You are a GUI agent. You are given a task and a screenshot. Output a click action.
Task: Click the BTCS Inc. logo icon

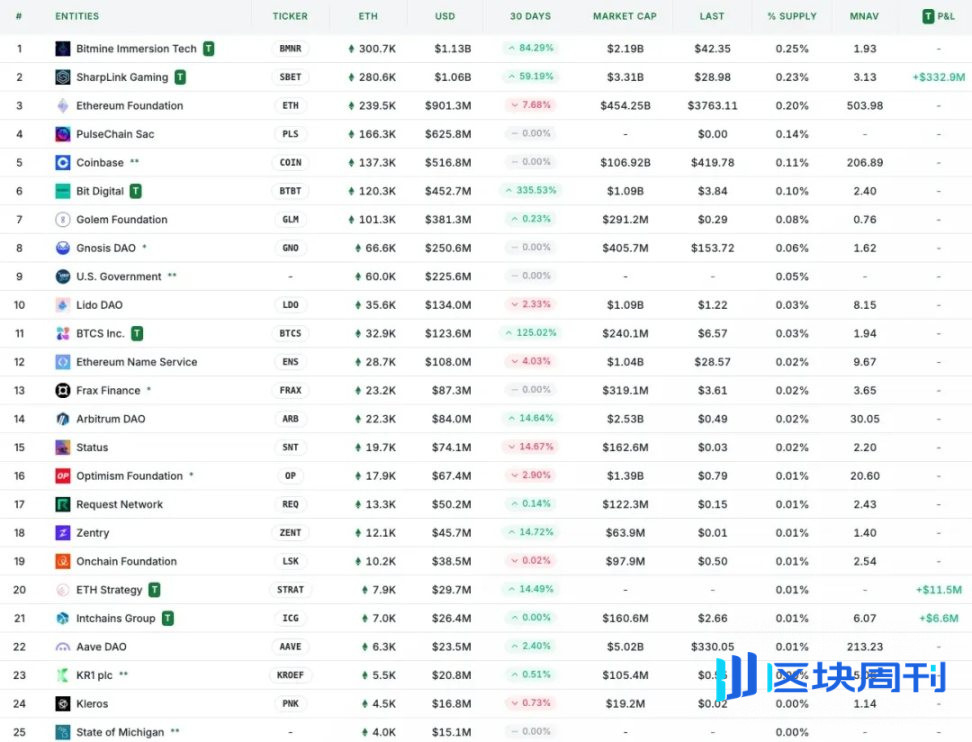pyautogui.click(x=63, y=333)
